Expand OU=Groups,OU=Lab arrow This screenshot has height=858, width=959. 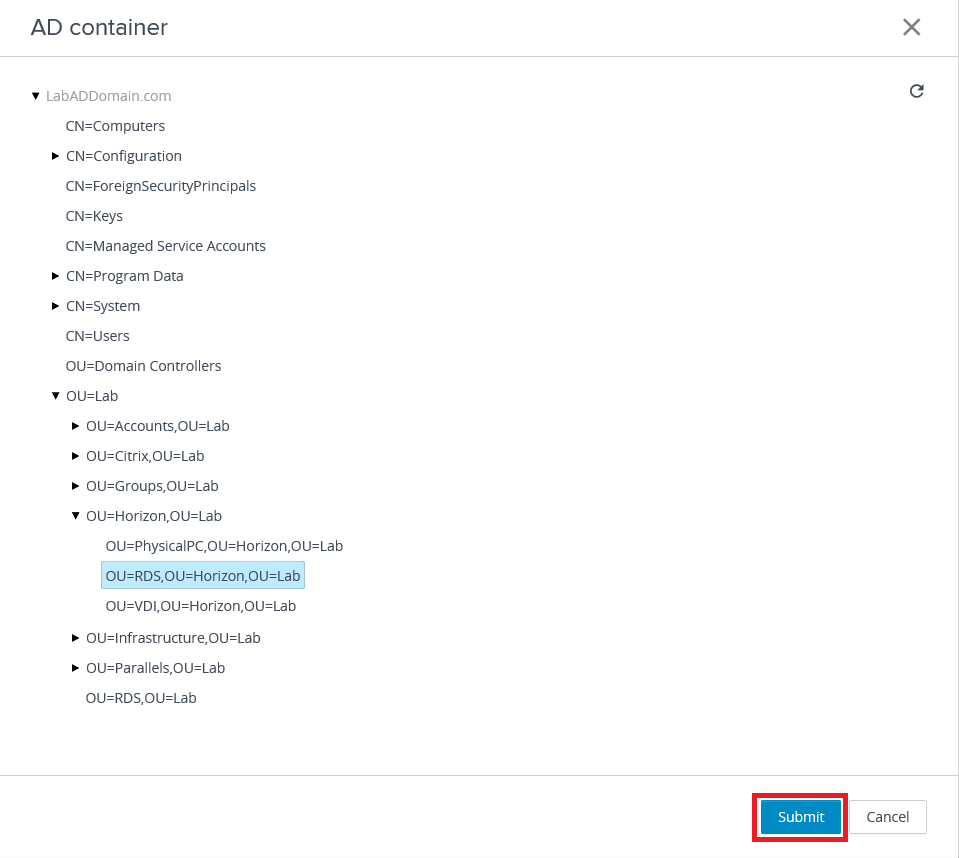76,486
